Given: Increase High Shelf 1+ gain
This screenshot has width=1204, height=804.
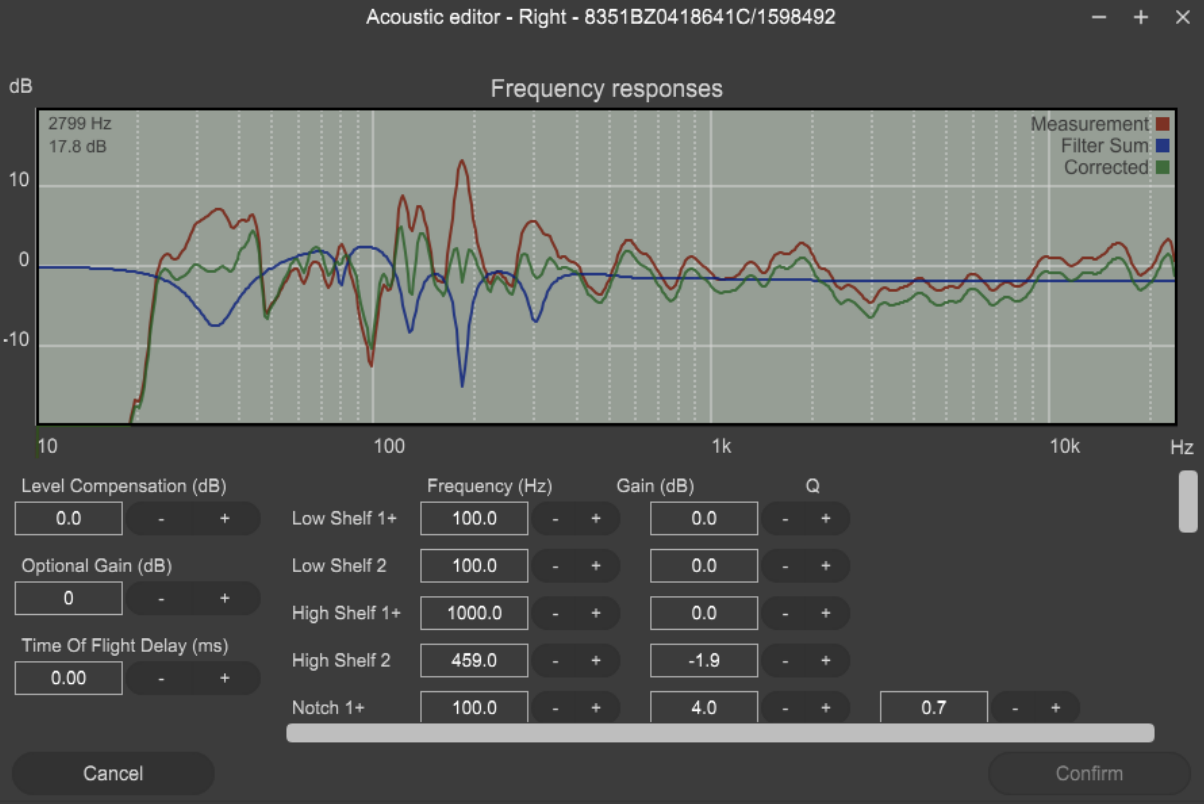Looking at the screenshot, I should click(x=826, y=613).
